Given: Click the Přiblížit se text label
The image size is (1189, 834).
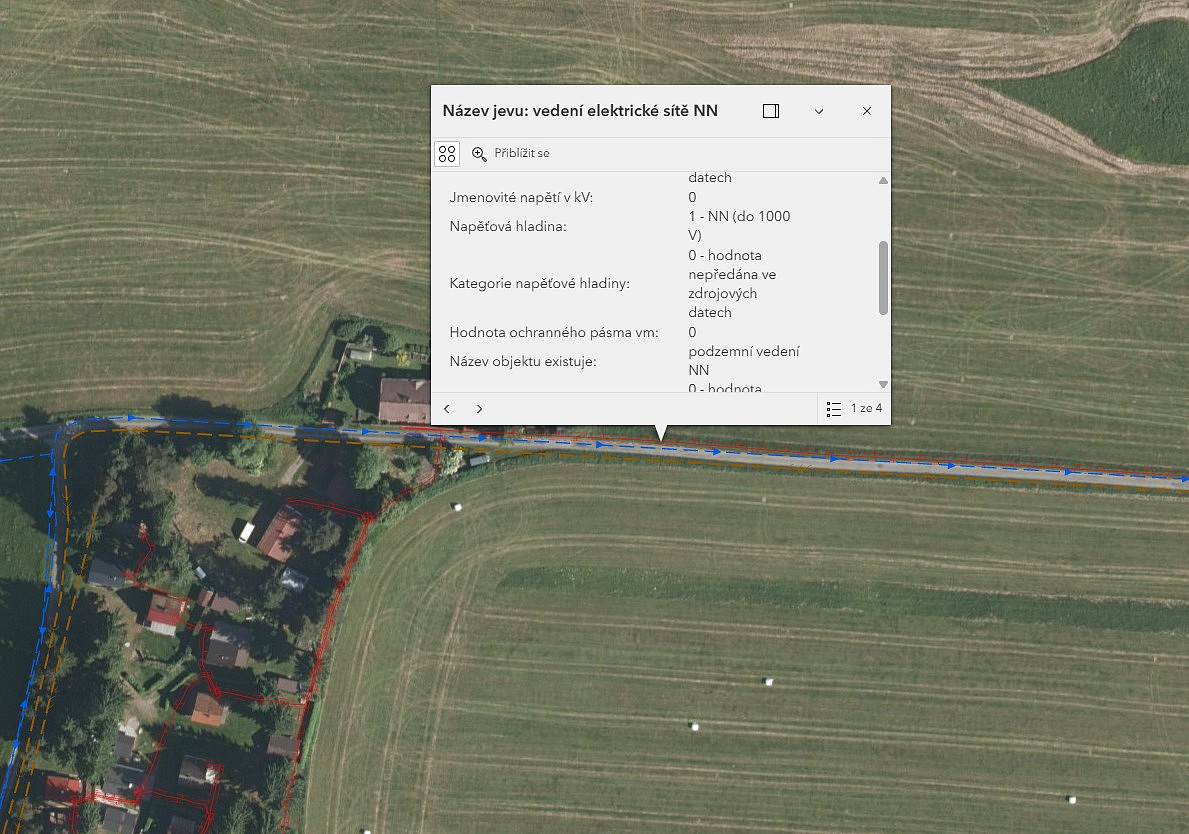Looking at the screenshot, I should [522, 153].
